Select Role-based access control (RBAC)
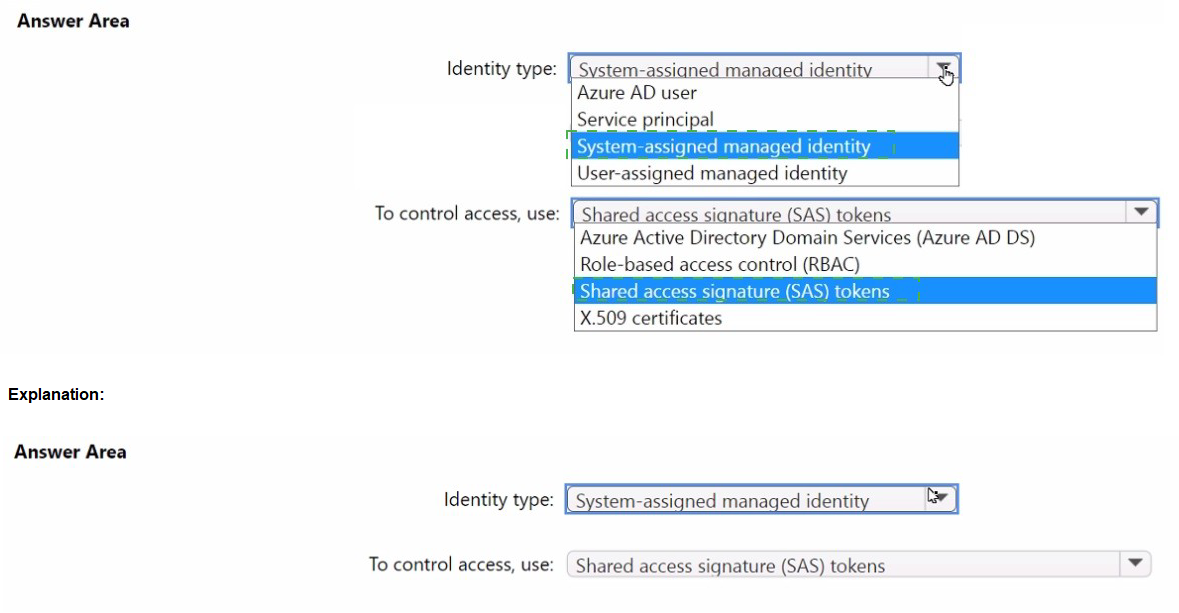This screenshot has width=1179, height=613. click(x=719, y=265)
